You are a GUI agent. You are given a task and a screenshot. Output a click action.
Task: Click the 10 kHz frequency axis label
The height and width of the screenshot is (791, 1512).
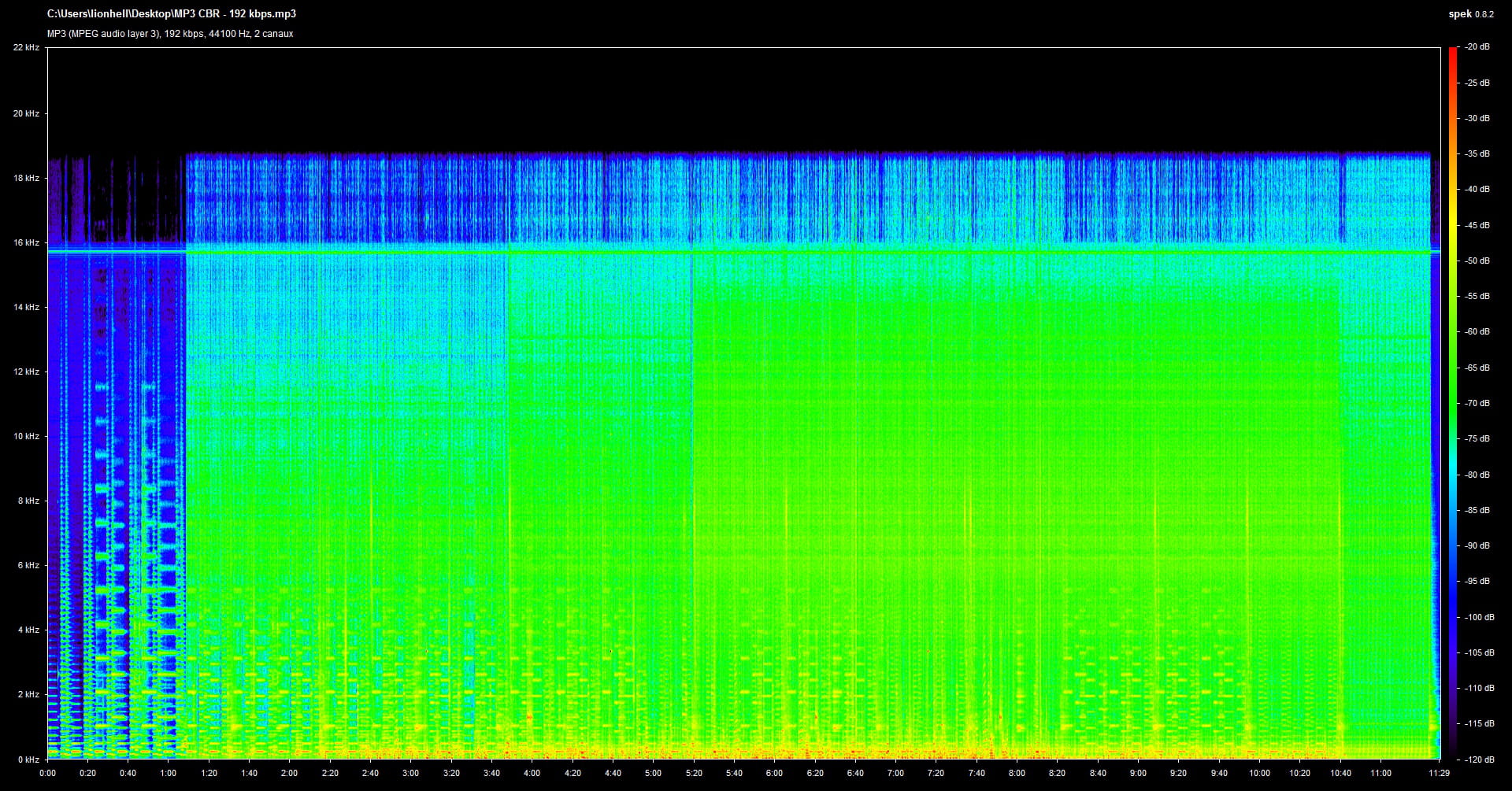coord(26,437)
